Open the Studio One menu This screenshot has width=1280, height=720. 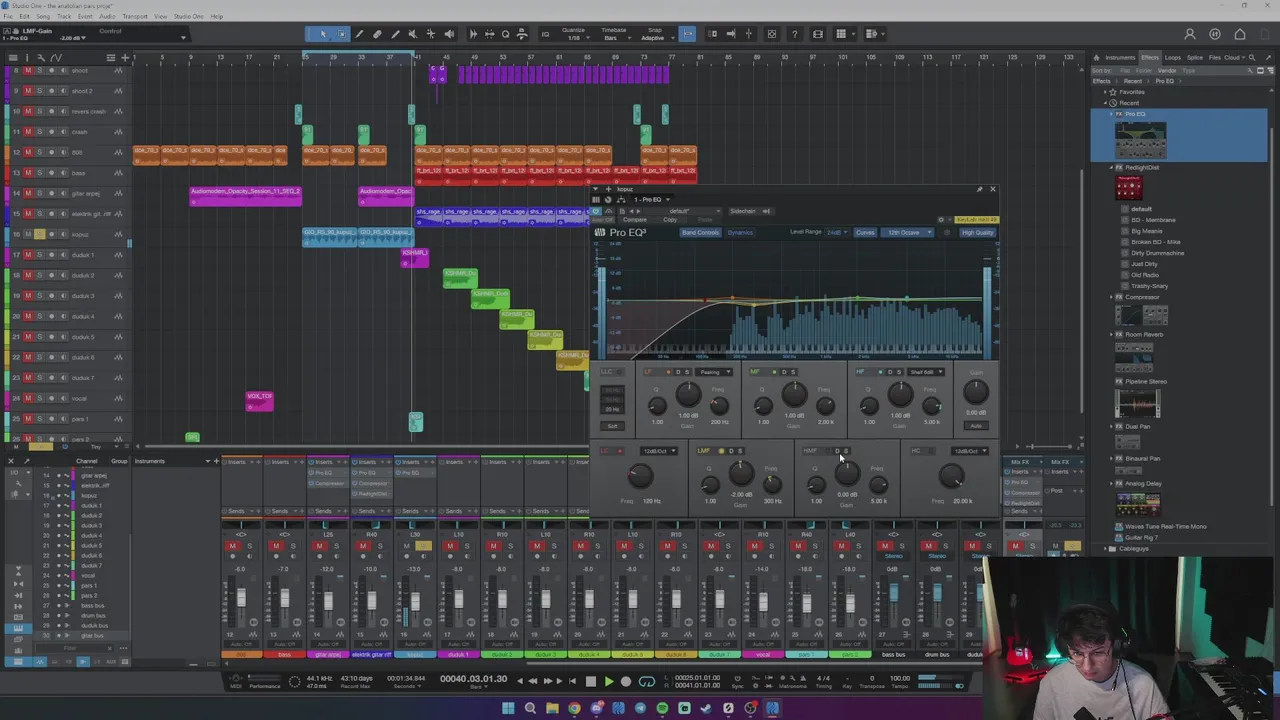tap(189, 17)
